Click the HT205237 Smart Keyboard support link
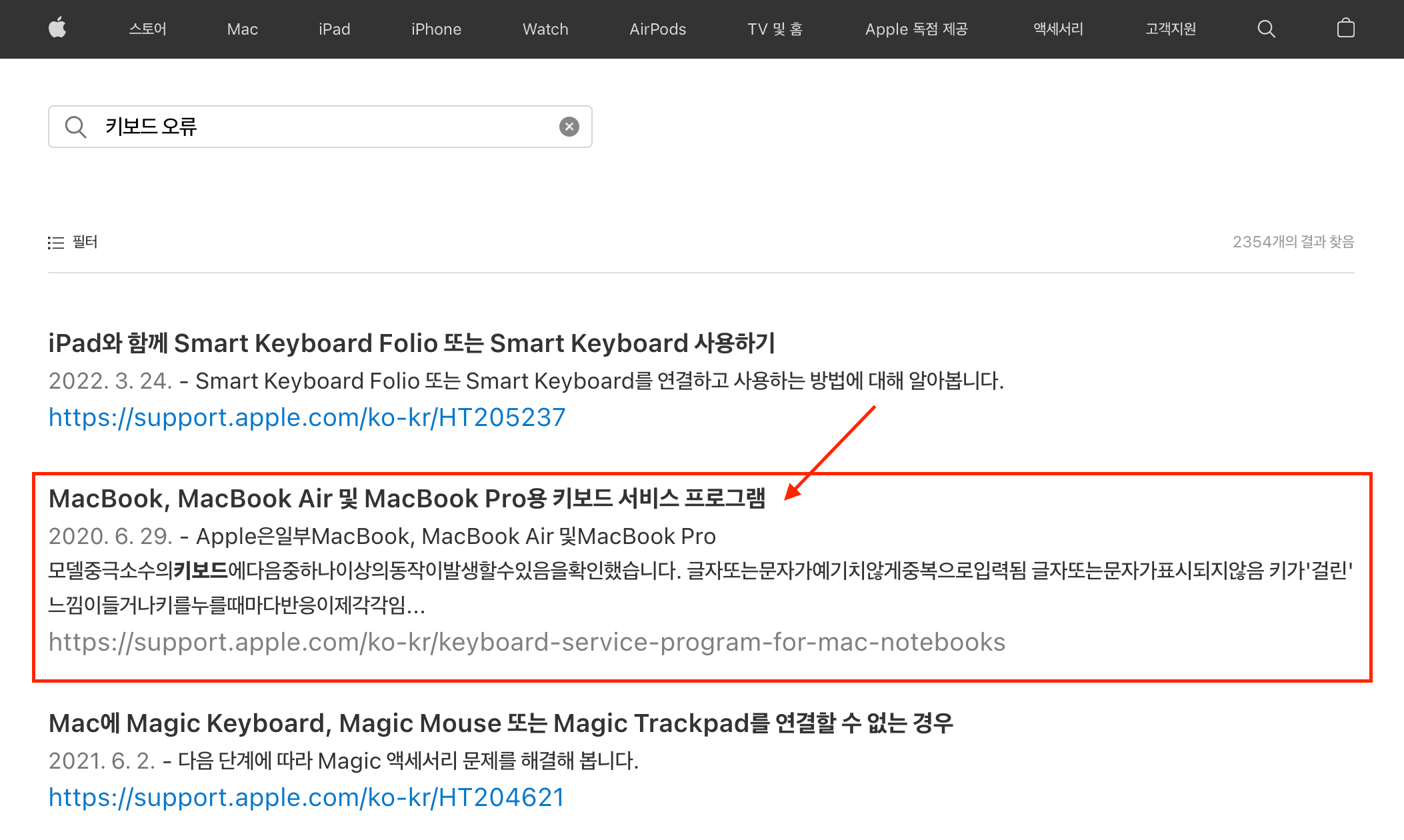This screenshot has width=1404, height=840. 306,417
